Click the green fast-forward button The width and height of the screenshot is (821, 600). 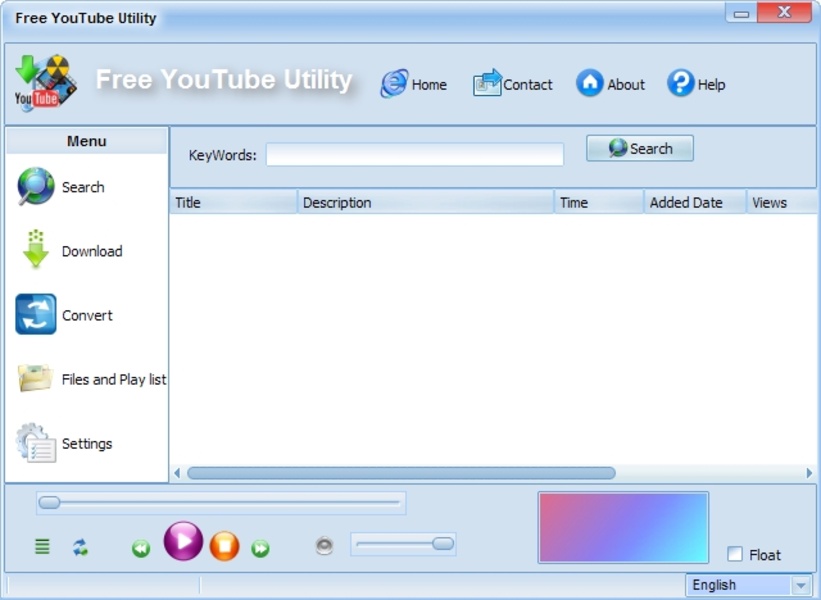tap(260, 548)
